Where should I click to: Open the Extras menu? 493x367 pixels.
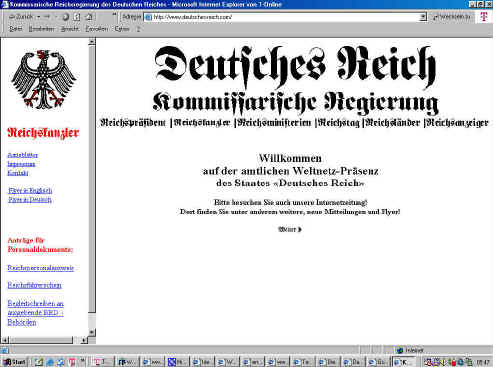[122, 29]
